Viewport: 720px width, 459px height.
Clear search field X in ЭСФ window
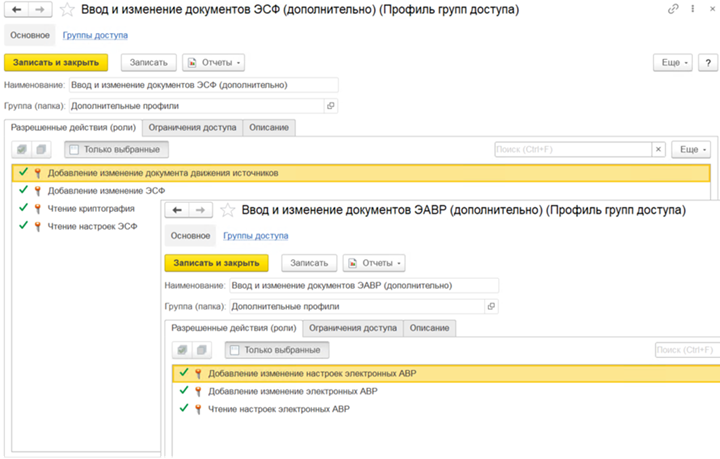click(x=658, y=150)
